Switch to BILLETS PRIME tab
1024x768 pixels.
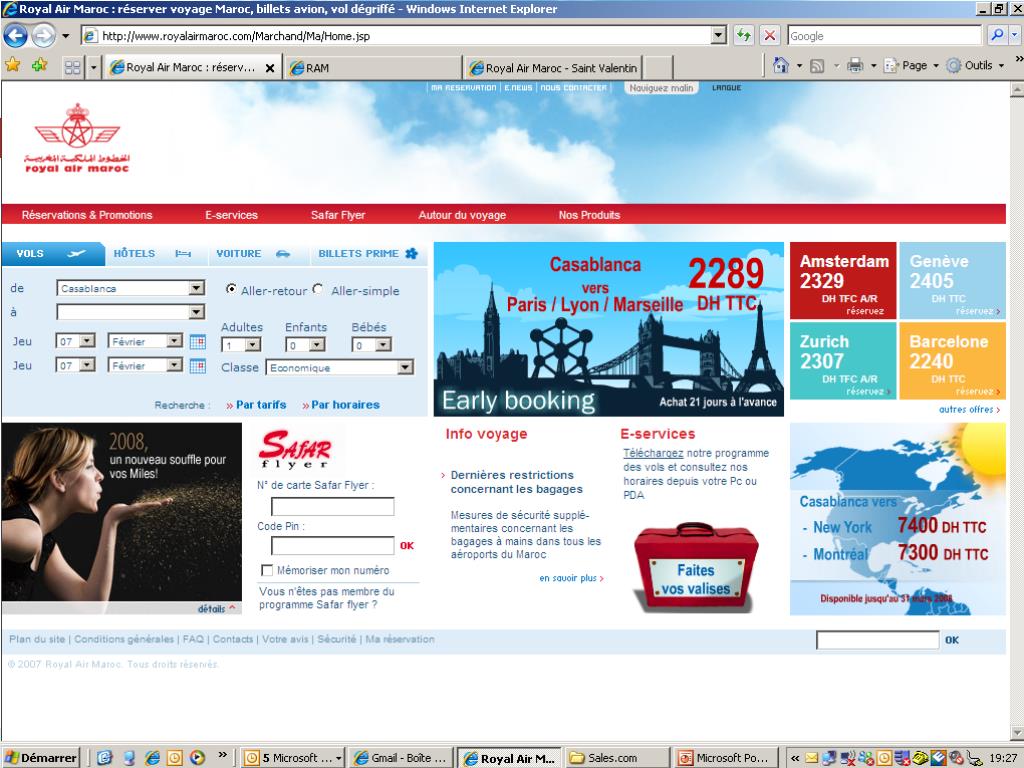click(x=367, y=253)
